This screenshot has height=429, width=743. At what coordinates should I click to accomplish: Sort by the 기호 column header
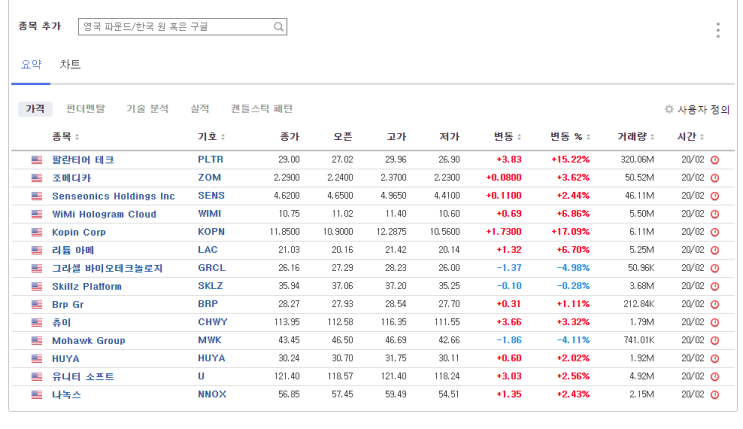click(211, 137)
